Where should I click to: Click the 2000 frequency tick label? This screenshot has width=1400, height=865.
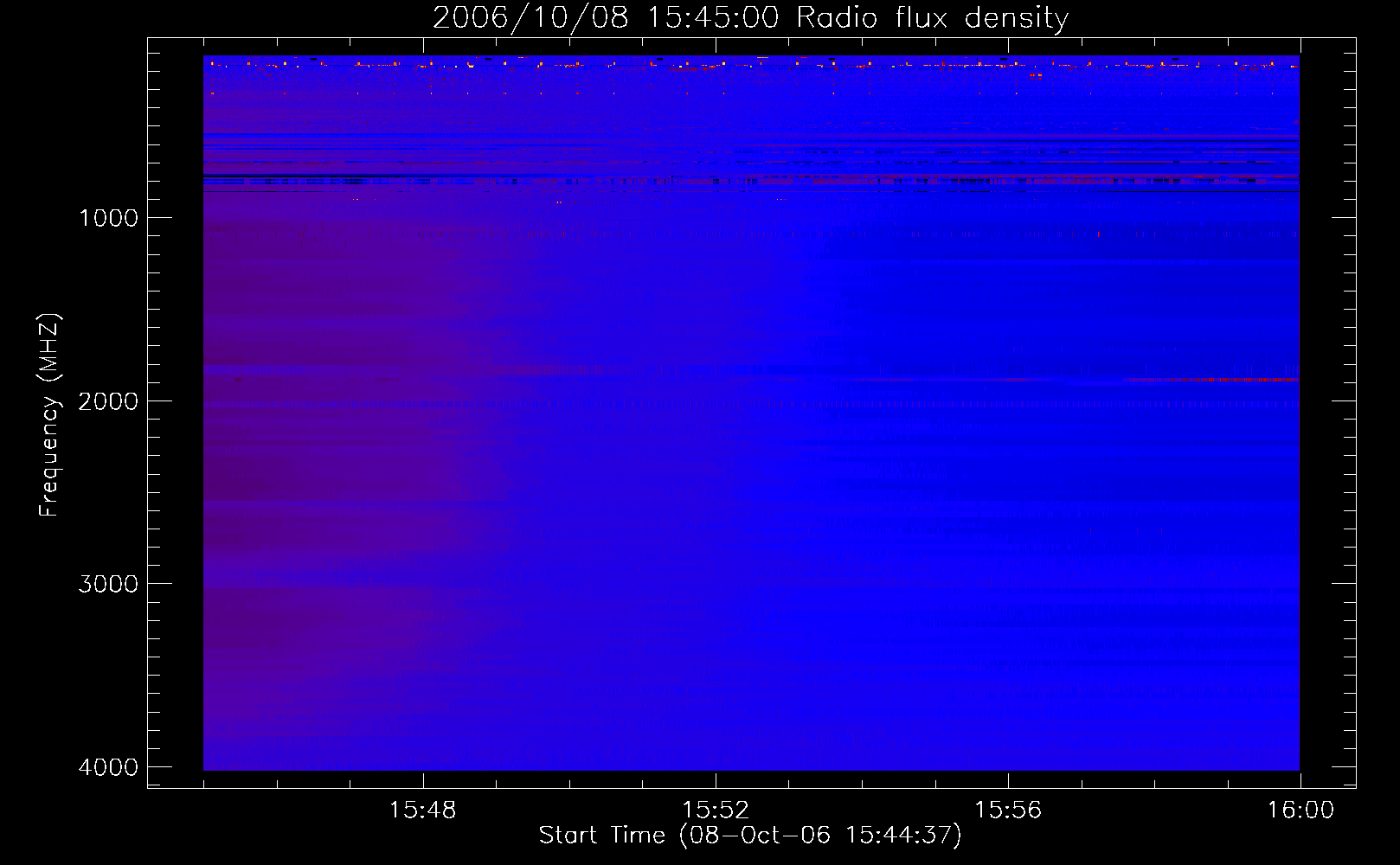pos(108,401)
